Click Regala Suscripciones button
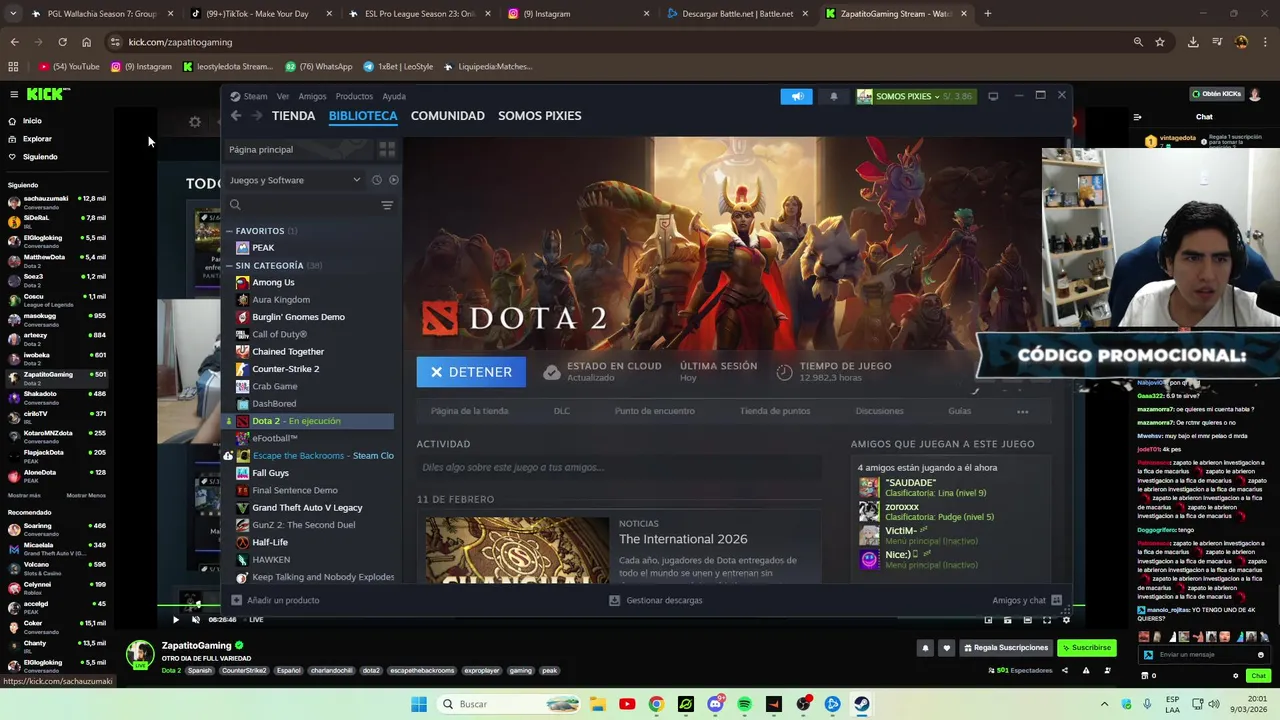1280x720 pixels. (x=1006, y=648)
